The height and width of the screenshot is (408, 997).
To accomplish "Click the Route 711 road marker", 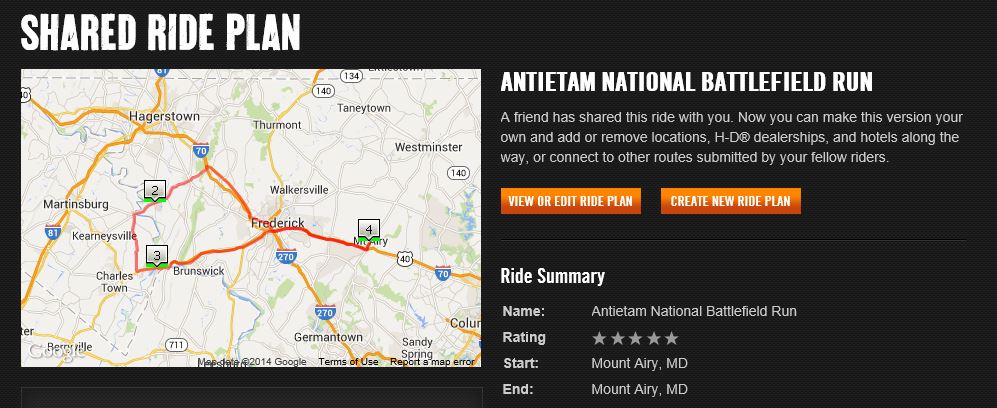I will (176, 345).
